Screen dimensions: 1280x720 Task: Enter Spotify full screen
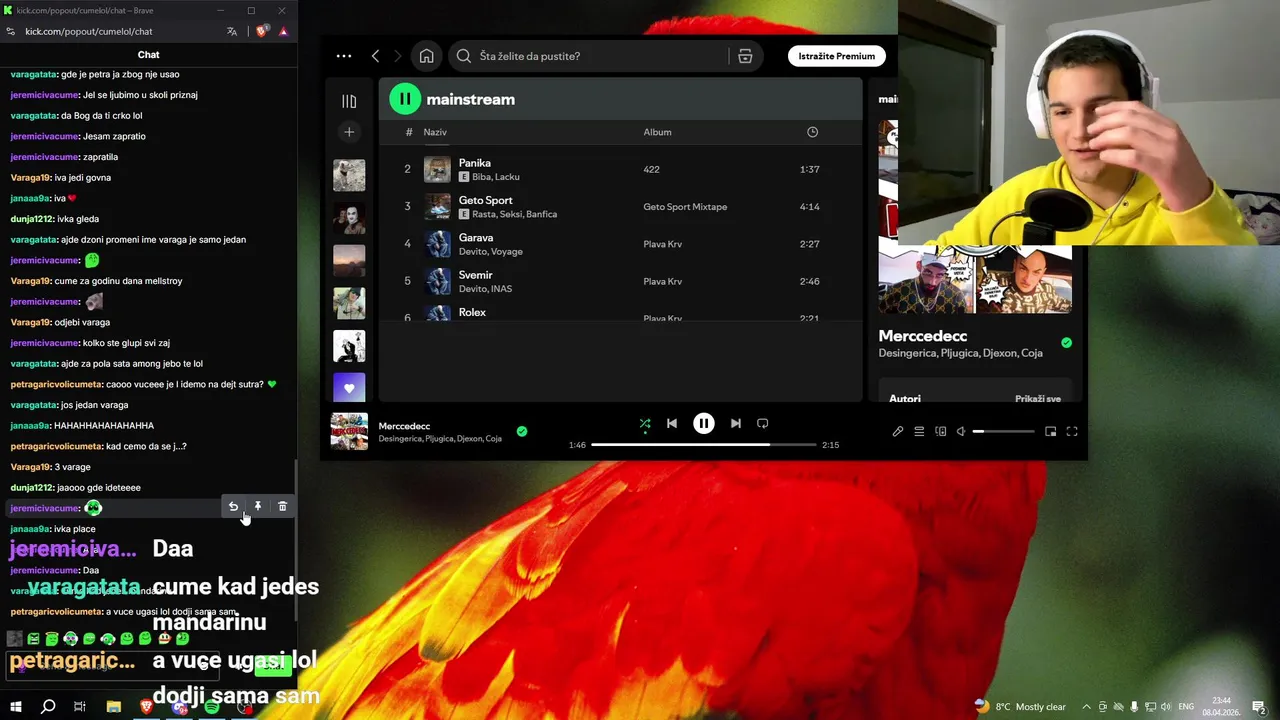coord(1072,431)
